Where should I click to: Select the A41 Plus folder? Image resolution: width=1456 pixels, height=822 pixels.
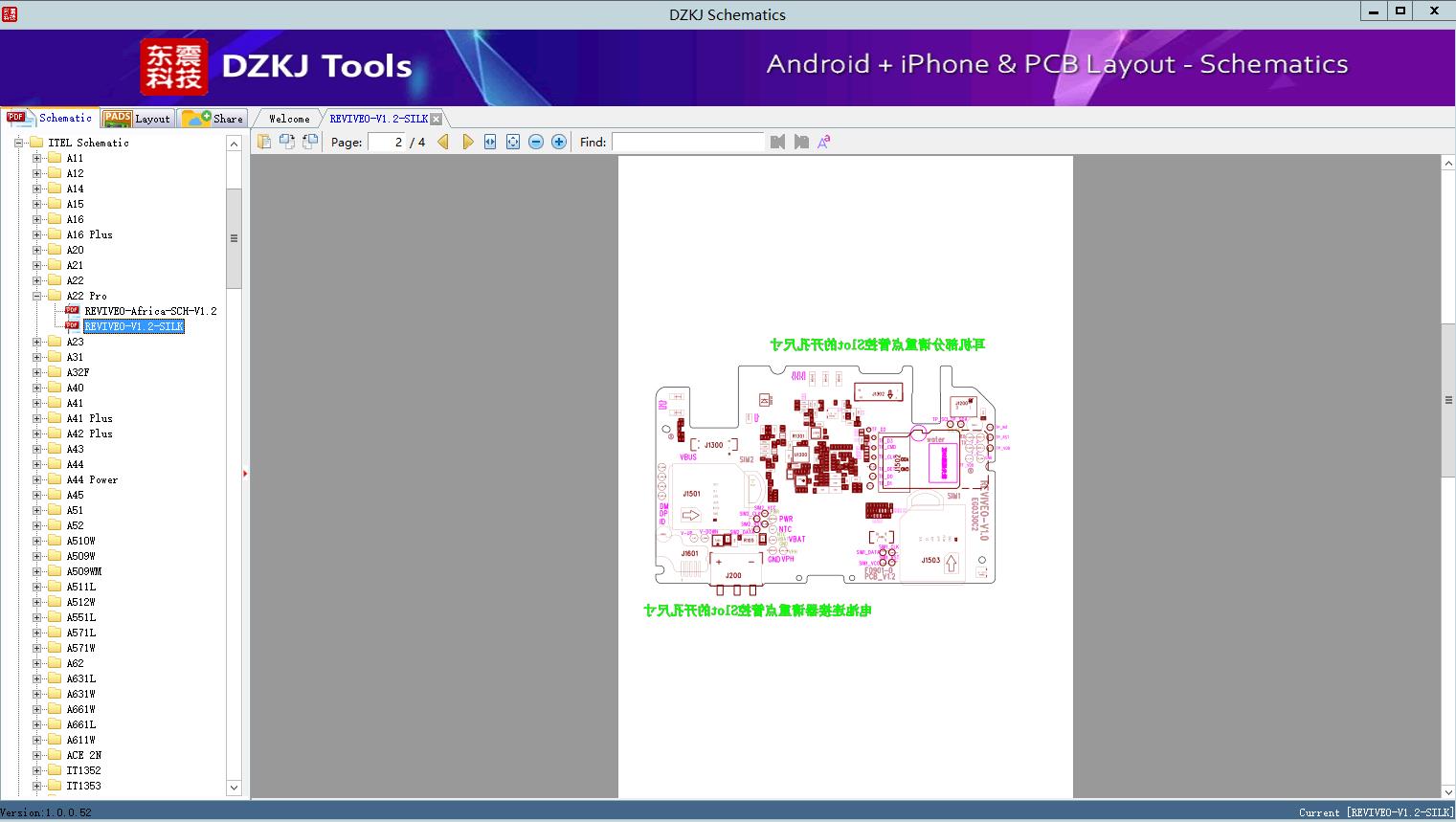pos(89,418)
